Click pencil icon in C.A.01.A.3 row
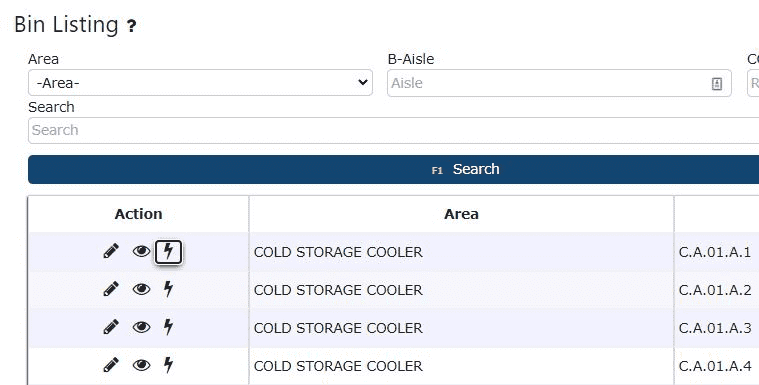The width and height of the screenshot is (759, 385). click(x=111, y=327)
